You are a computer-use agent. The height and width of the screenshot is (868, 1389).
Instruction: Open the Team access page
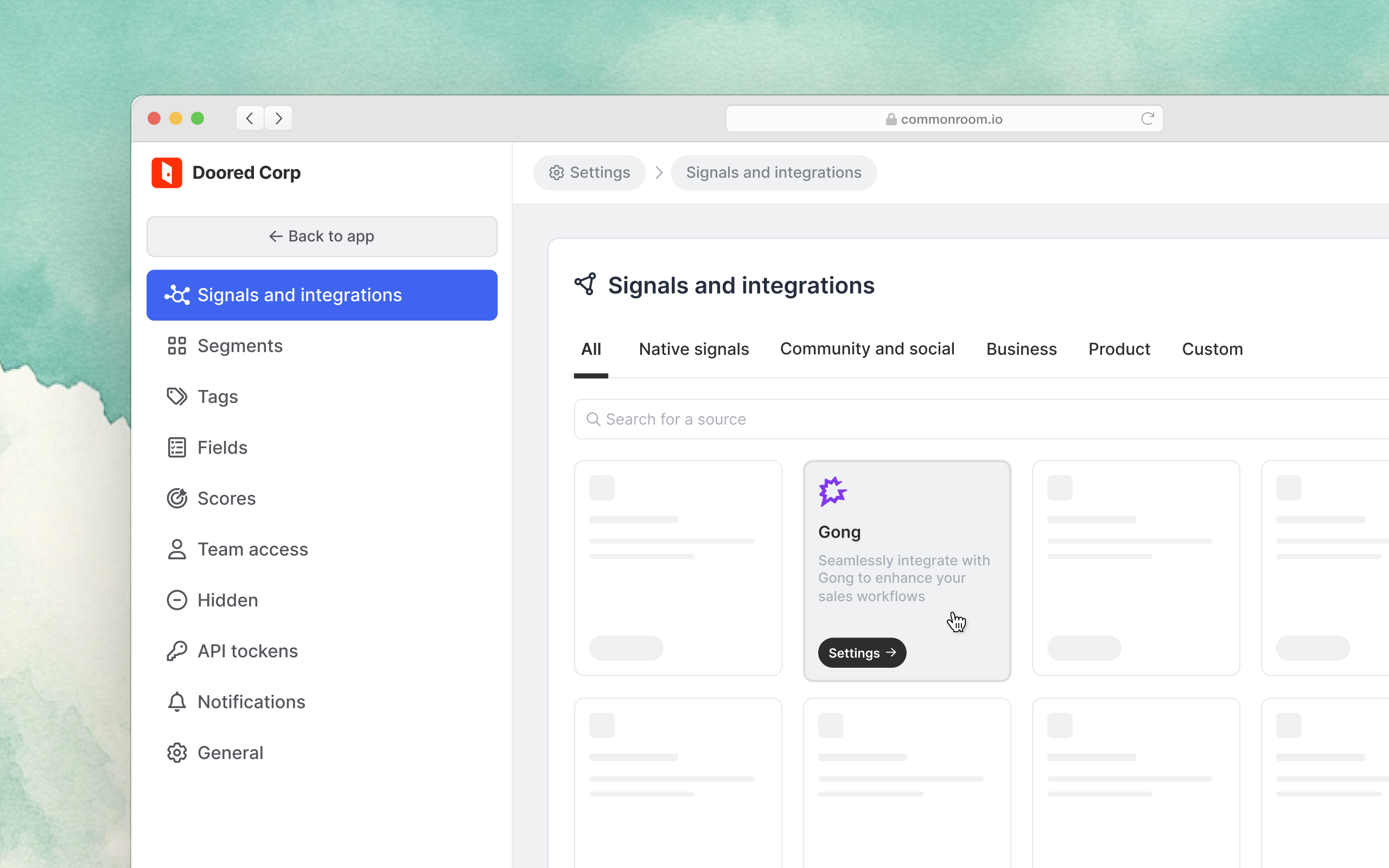tap(322, 550)
